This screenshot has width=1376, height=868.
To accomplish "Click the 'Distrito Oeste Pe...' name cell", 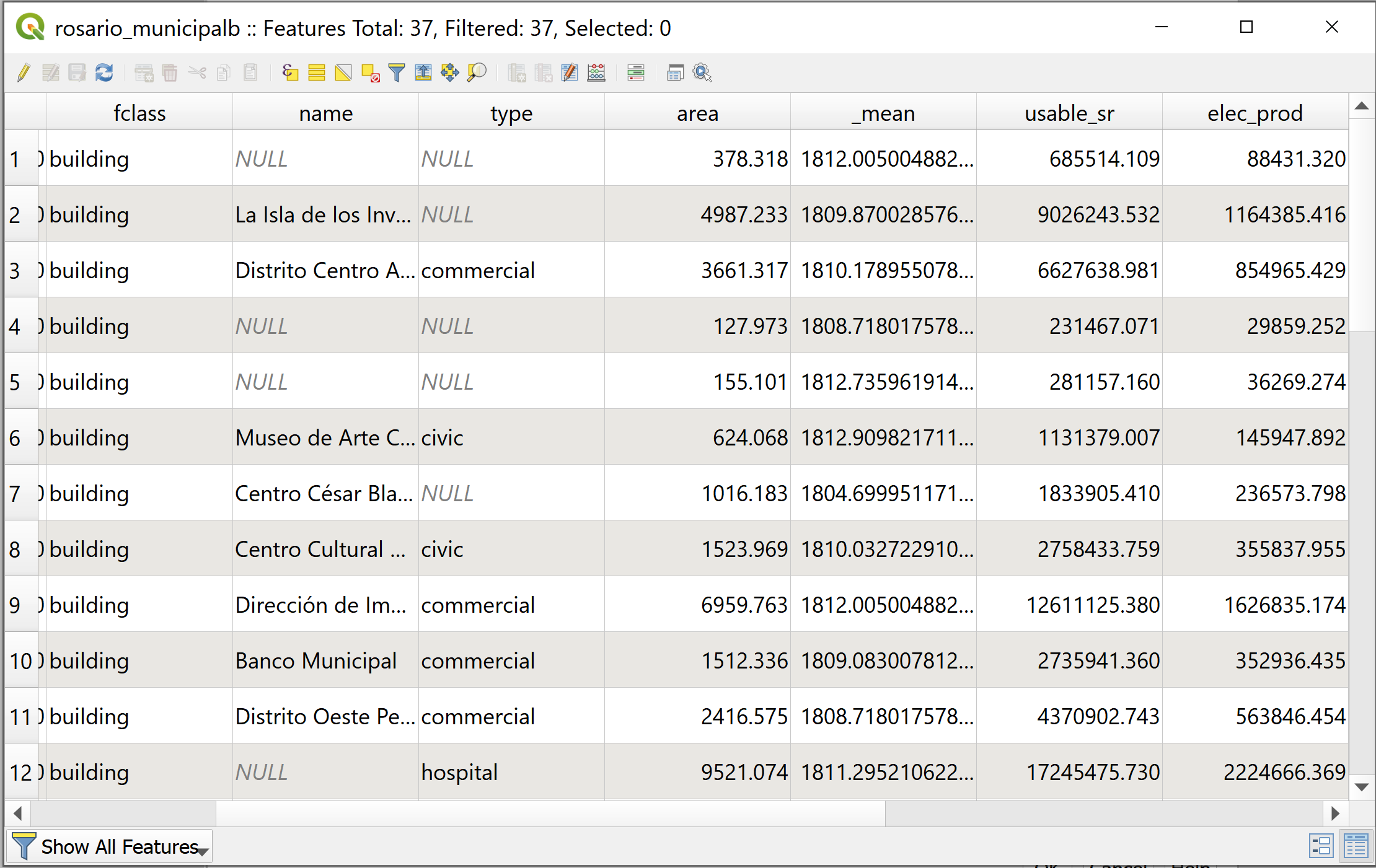I will pyautogui.click(x=325, y=716).
